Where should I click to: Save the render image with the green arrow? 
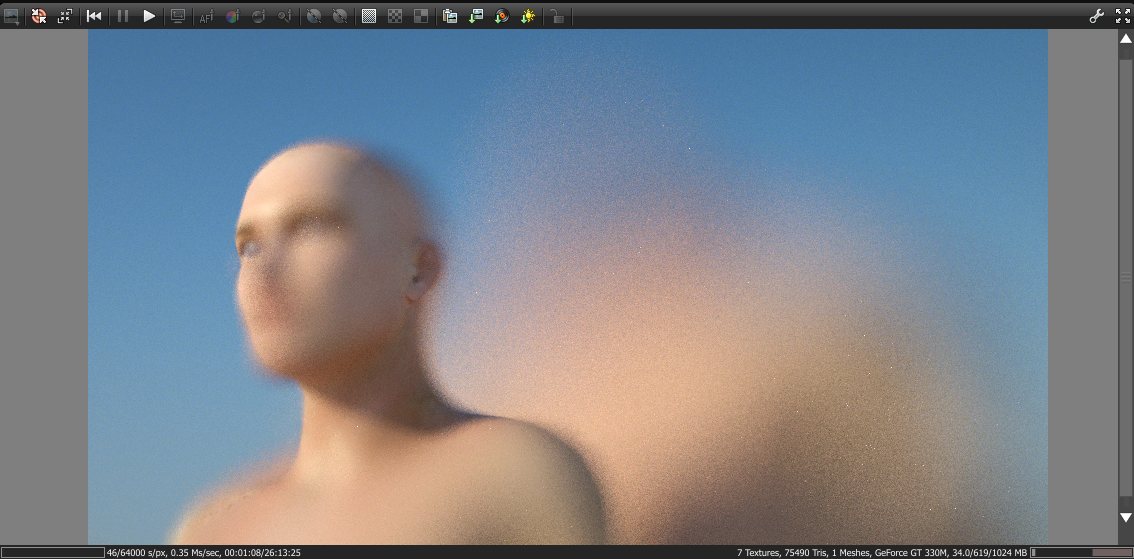(476, 16)
